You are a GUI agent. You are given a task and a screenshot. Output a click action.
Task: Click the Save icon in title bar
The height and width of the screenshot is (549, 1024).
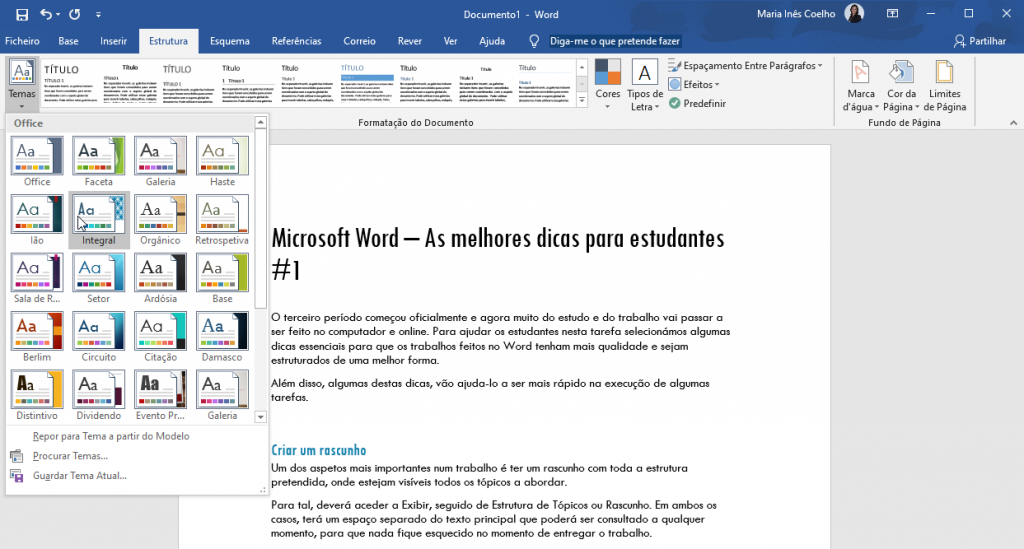click(x=20, y=14)
